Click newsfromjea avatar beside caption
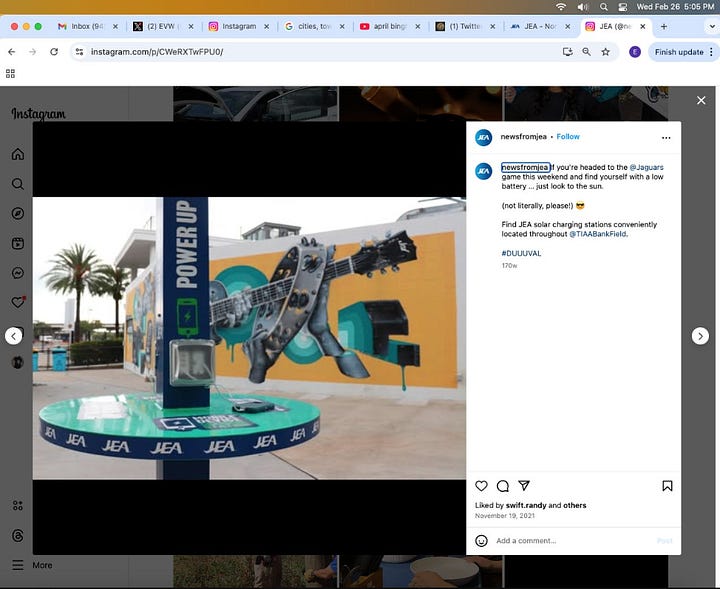This screenshot has height=589, width=720. click(484, 171)
